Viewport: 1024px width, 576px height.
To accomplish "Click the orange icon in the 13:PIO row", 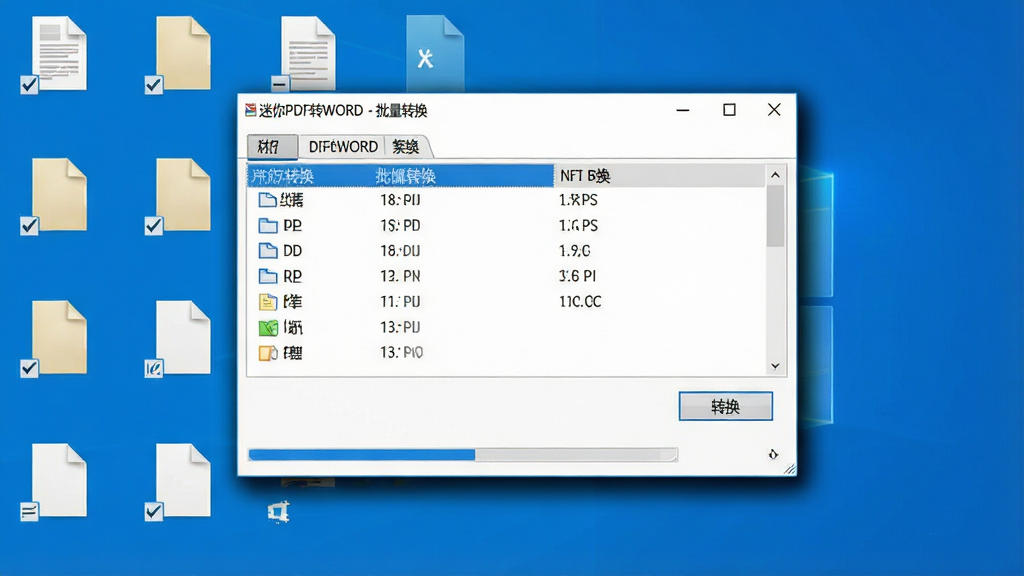I will 268,353.
